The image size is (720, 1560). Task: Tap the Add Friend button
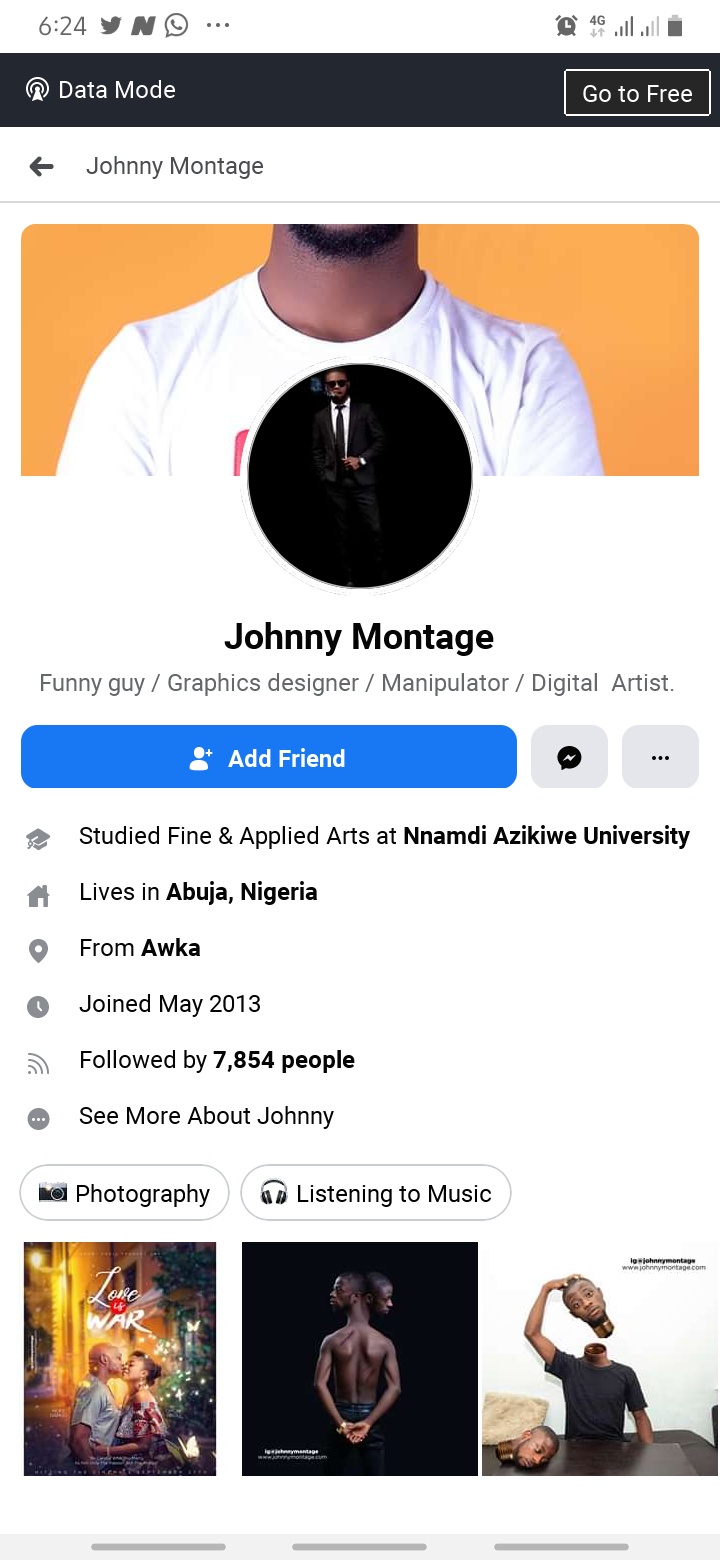coord(268,758)
